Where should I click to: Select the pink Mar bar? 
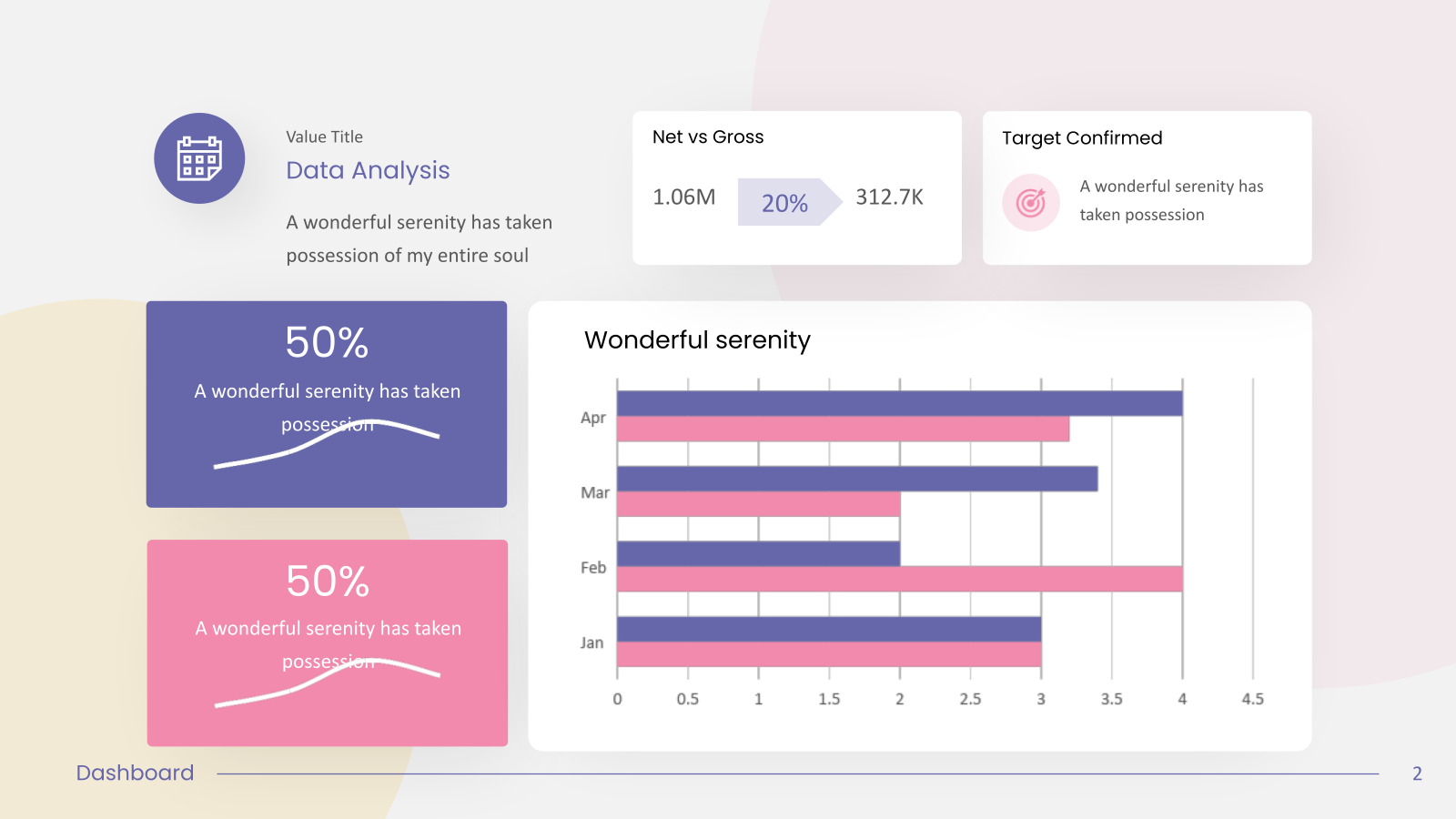pos(759,504)
